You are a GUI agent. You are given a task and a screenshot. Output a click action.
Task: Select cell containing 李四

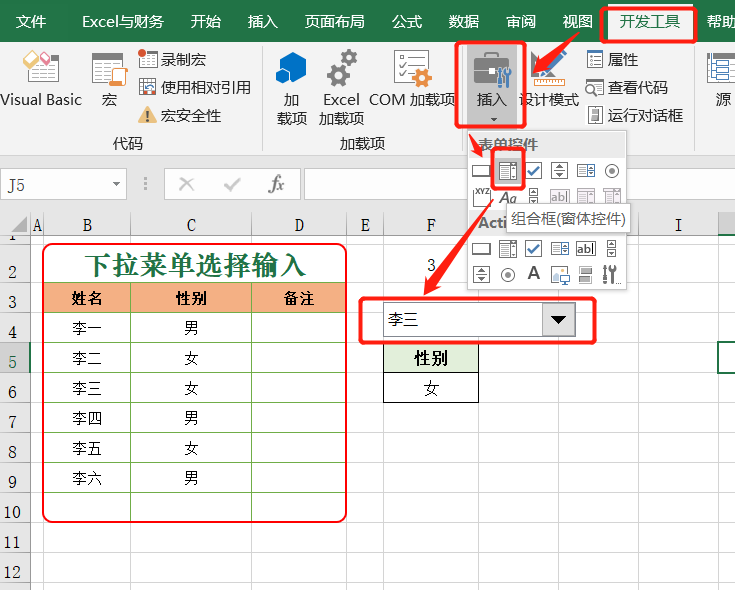tap(87, 418)
